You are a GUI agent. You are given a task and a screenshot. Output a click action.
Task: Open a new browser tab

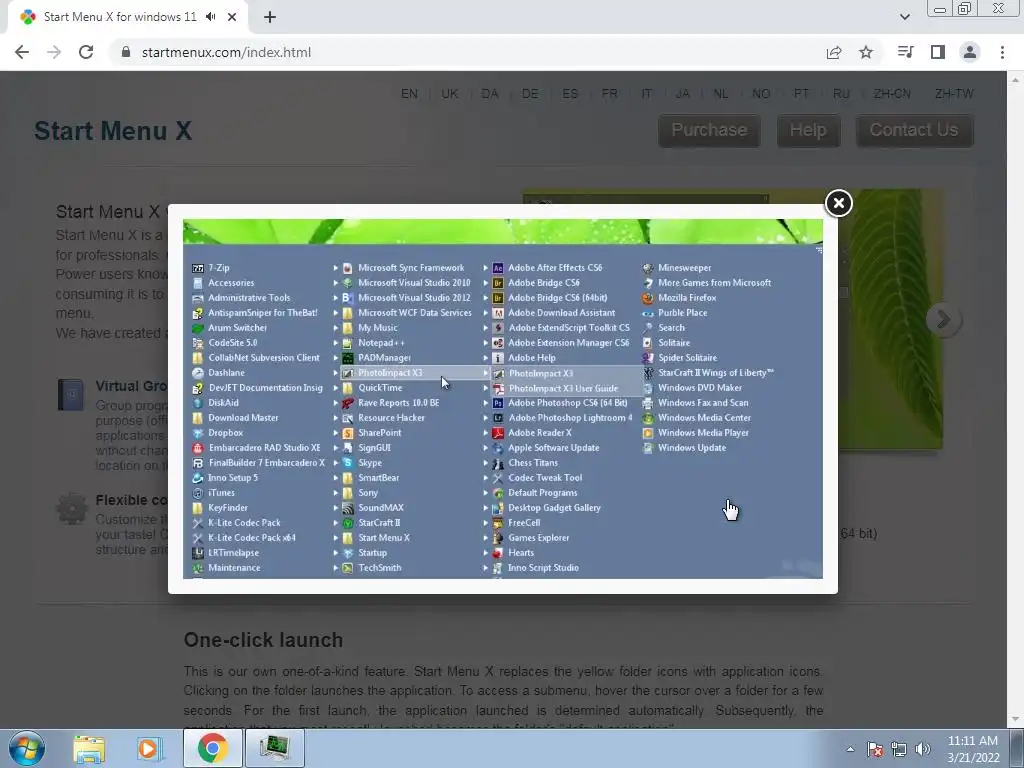pos(270,17)
